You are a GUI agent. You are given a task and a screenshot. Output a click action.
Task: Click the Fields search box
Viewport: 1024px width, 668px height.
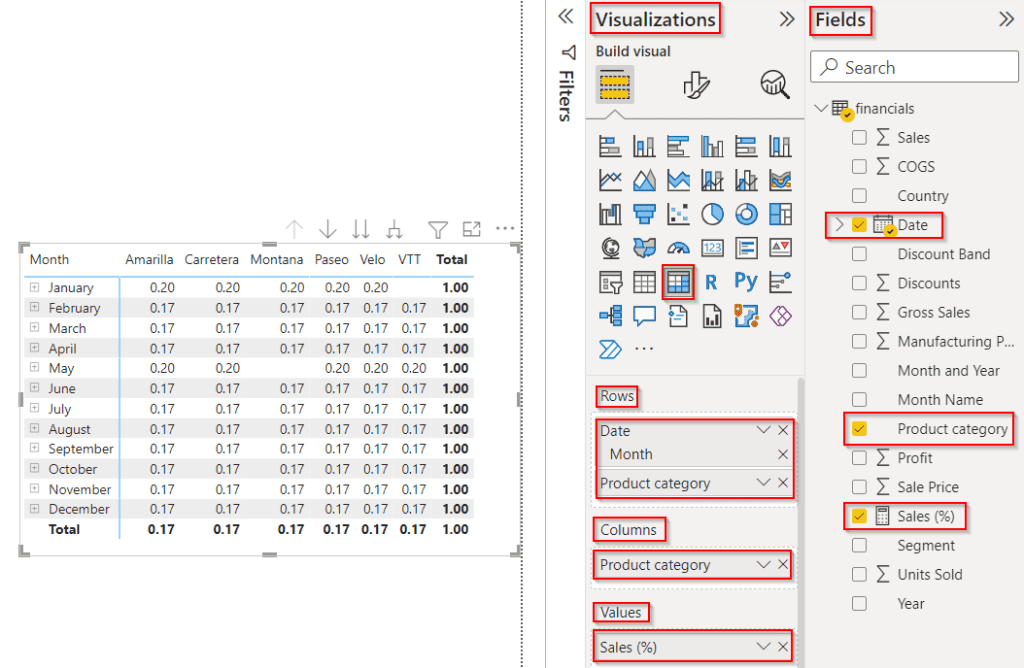(914, 67)
